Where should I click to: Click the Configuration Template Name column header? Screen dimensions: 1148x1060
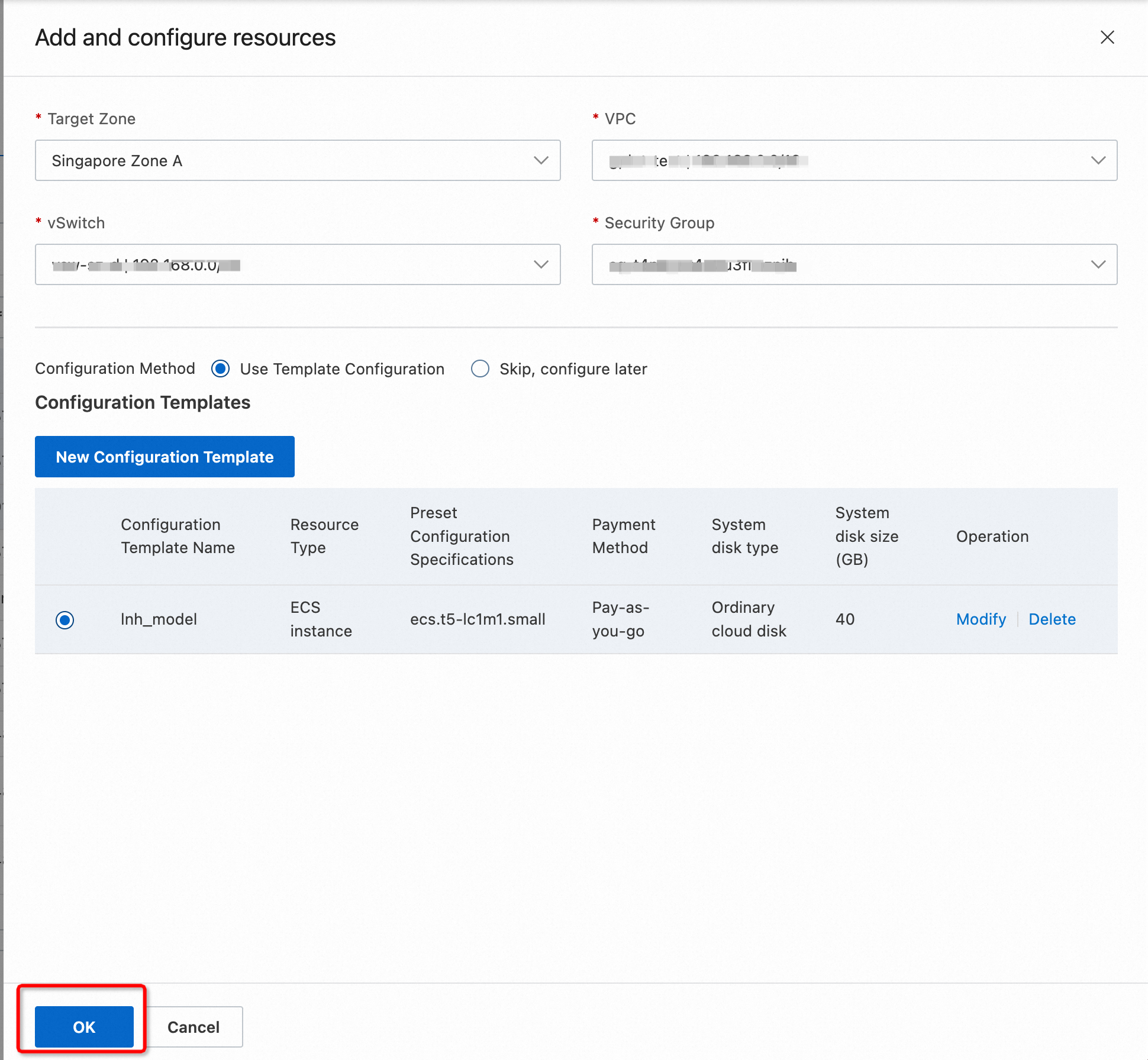pyautogui.click(x=178, y=536)
